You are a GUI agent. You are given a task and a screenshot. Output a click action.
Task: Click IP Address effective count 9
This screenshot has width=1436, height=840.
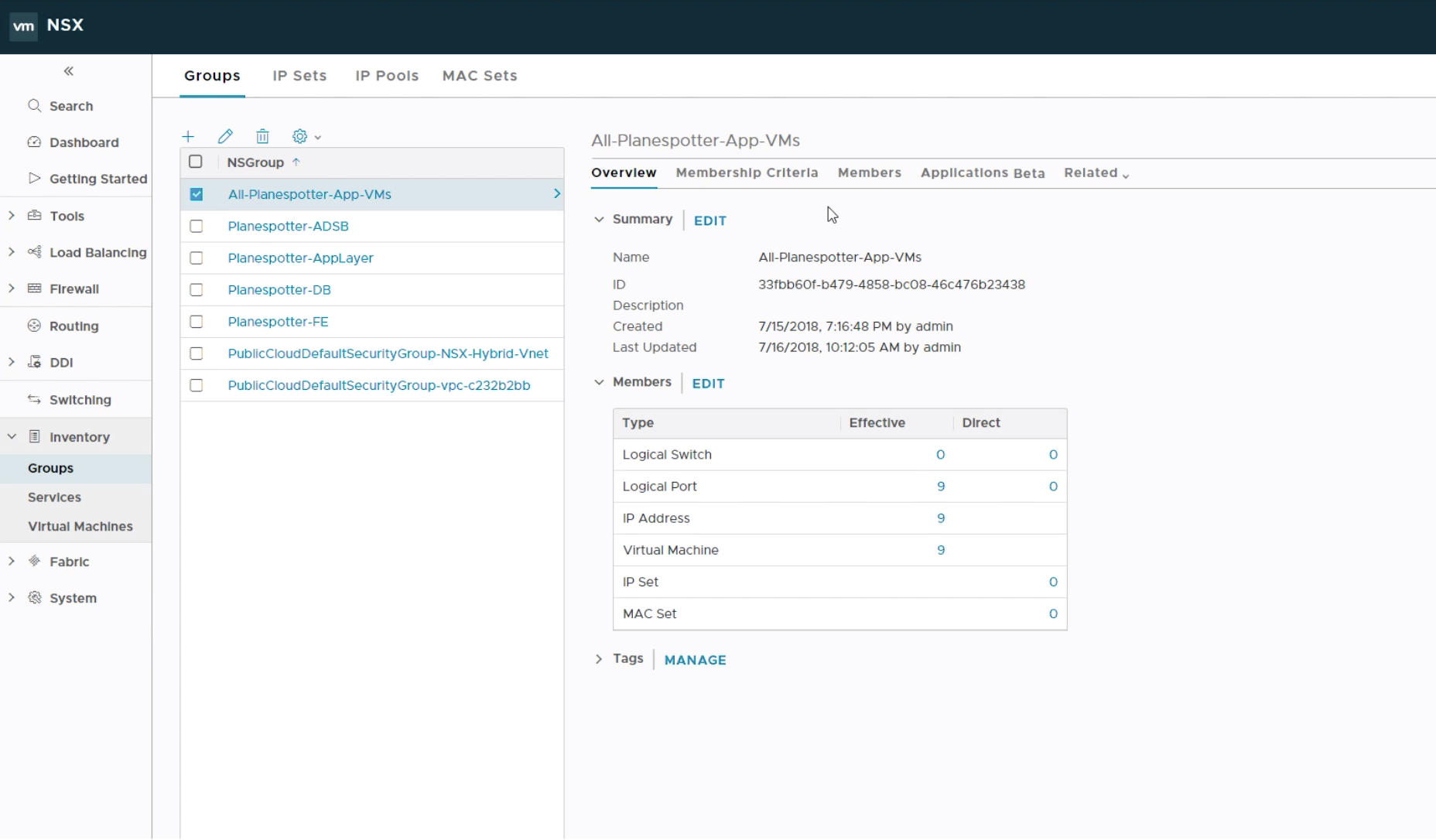[x=941, y=518]
